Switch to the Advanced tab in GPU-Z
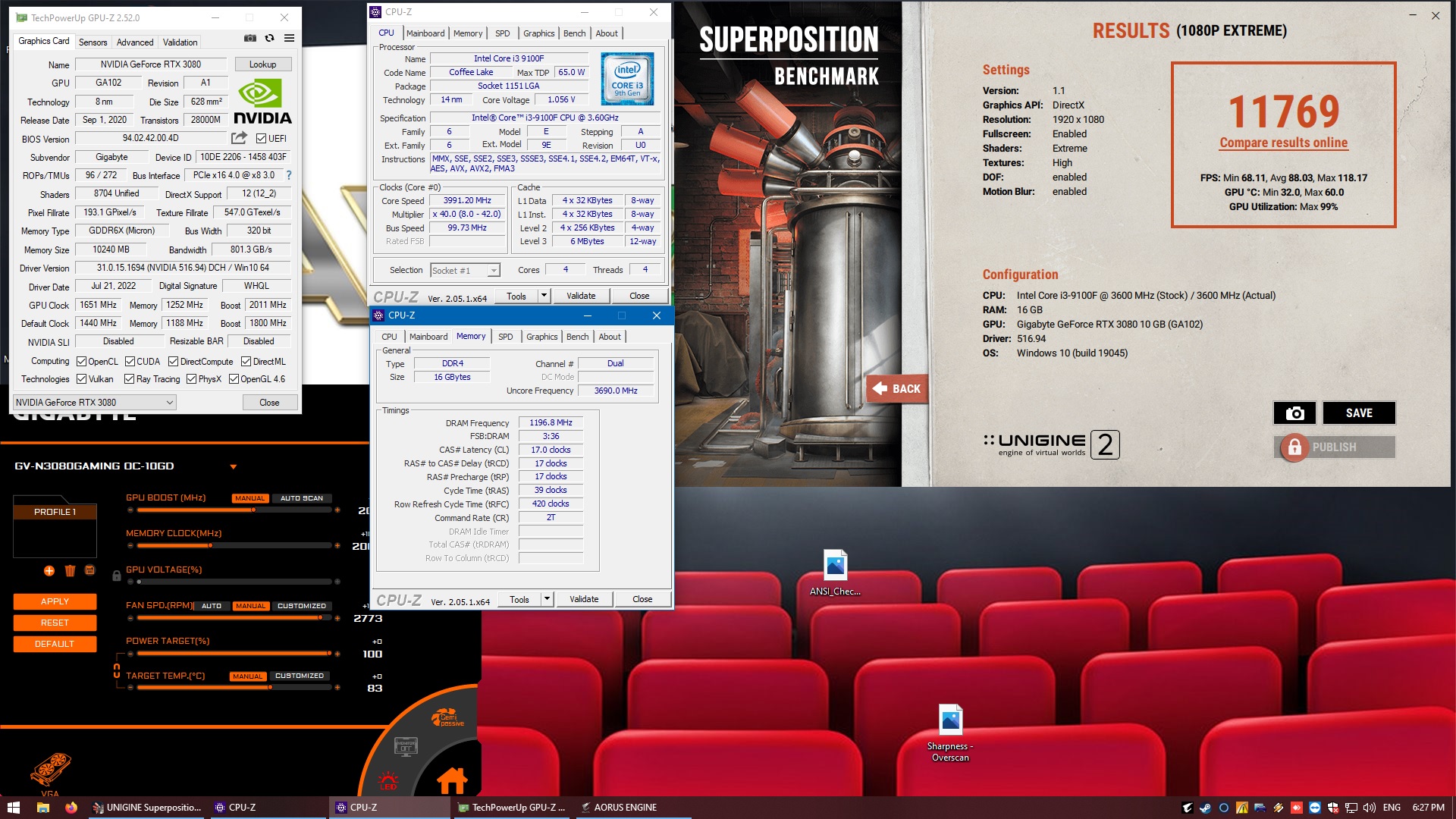 pos(135,42)
